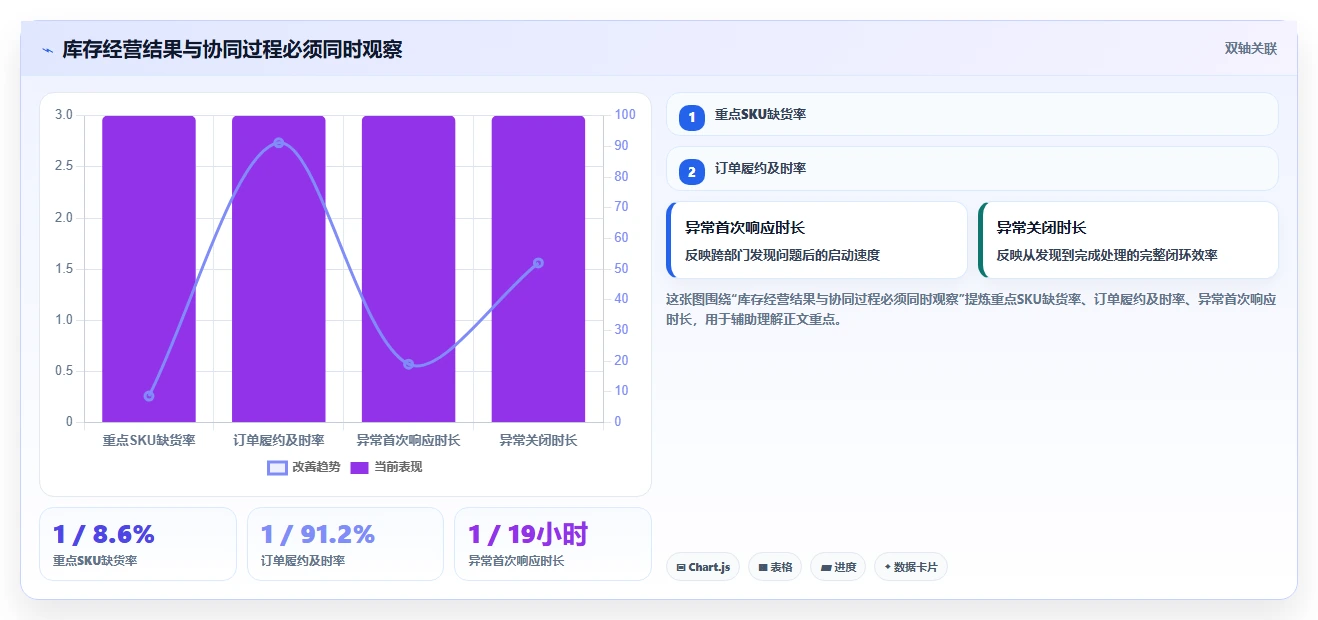Open list item 订单履约及时率
This screenshot has width=1318, height=620.
click(972, 169)
